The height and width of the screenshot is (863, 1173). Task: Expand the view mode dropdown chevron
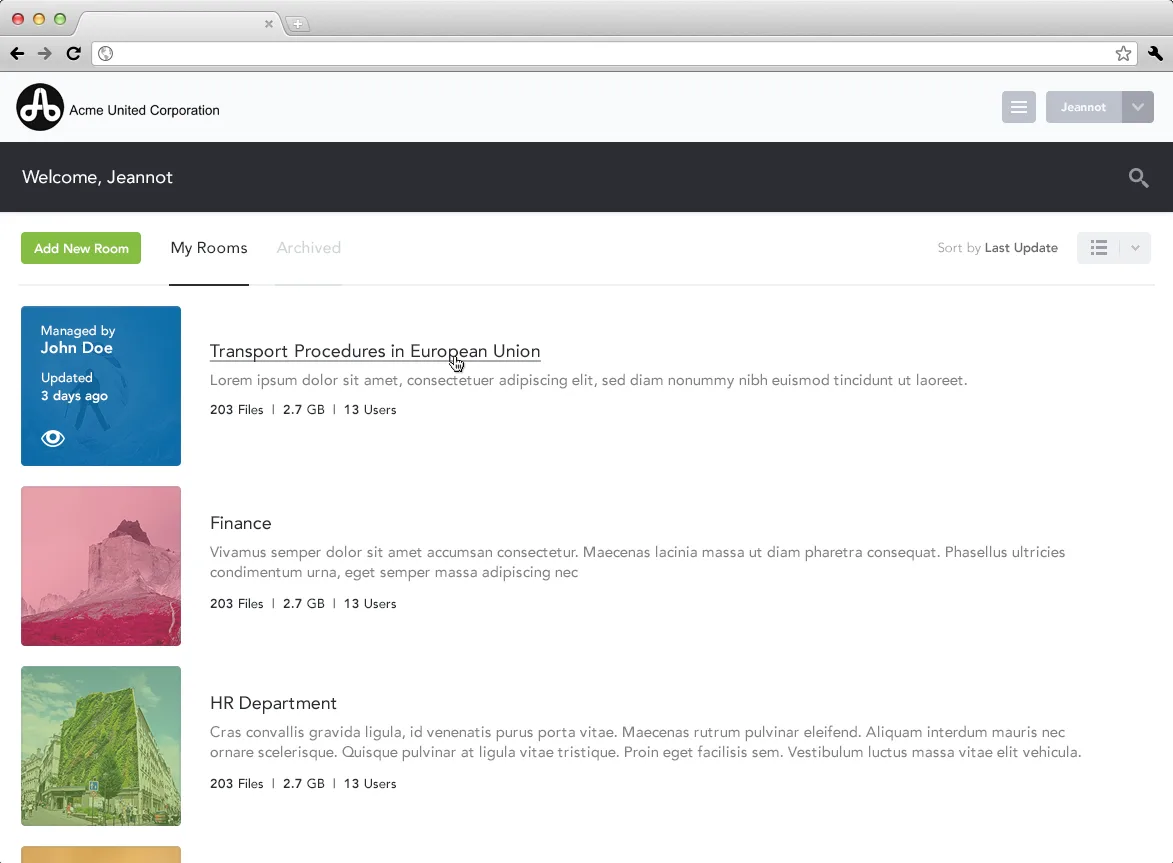click(x=1135, y=248)
